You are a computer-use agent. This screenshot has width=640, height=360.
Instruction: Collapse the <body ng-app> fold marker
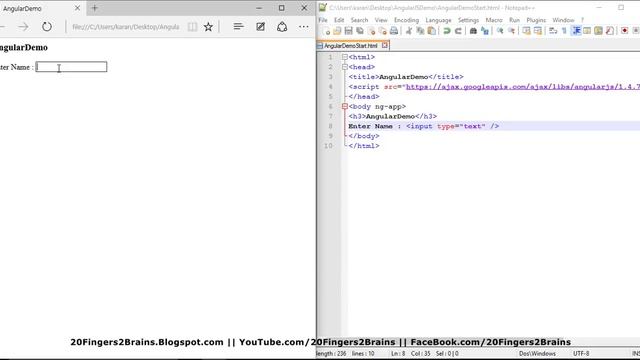pos(345,107)
